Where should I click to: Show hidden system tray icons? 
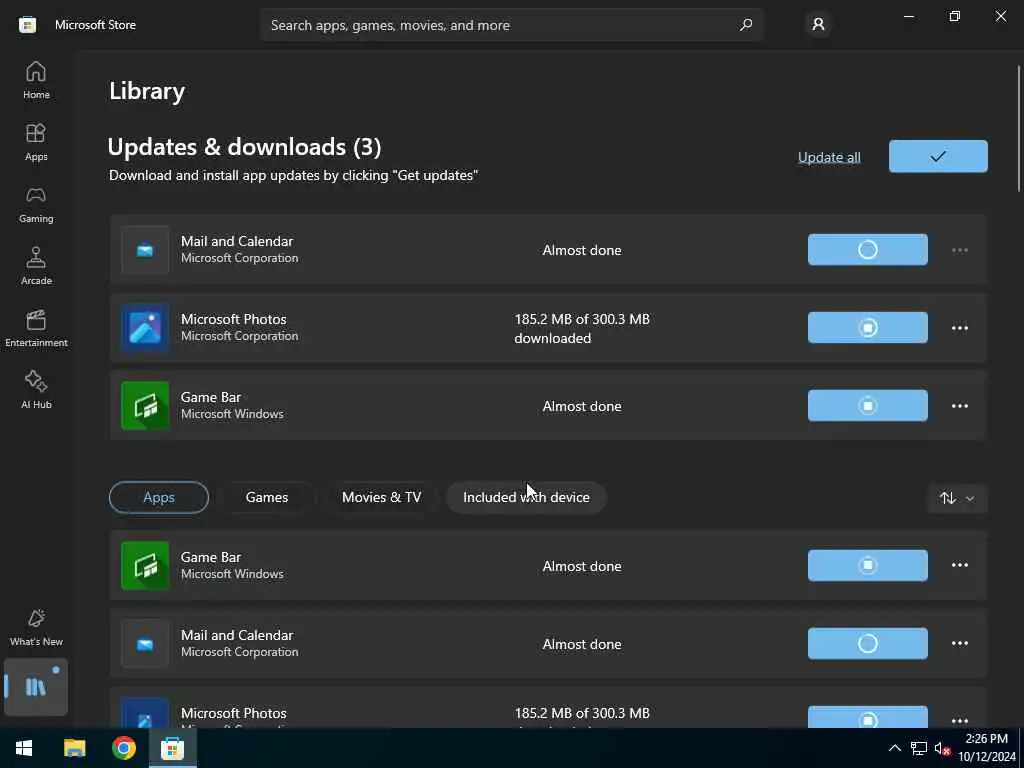(x=895, y=748)
